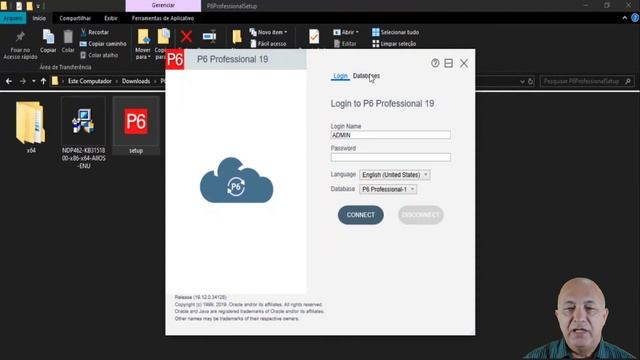The height and width of the screenshot is (360, 640).
Task: Open Ferramentas de Aplicativo tab
Action: point(163,18)
